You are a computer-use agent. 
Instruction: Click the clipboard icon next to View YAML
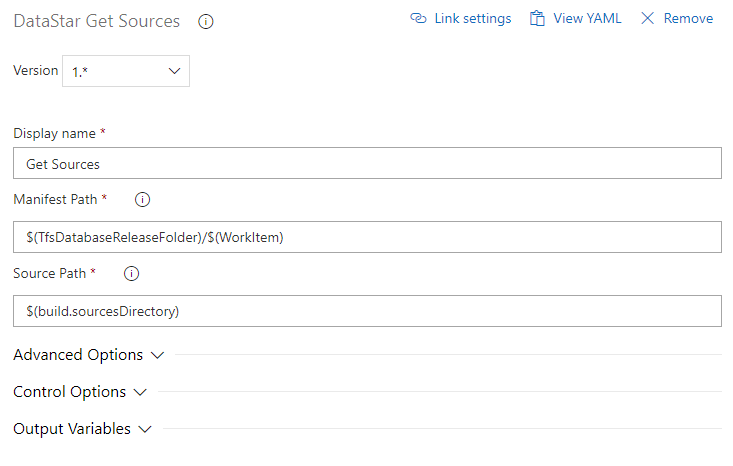(x=538, y=19)
